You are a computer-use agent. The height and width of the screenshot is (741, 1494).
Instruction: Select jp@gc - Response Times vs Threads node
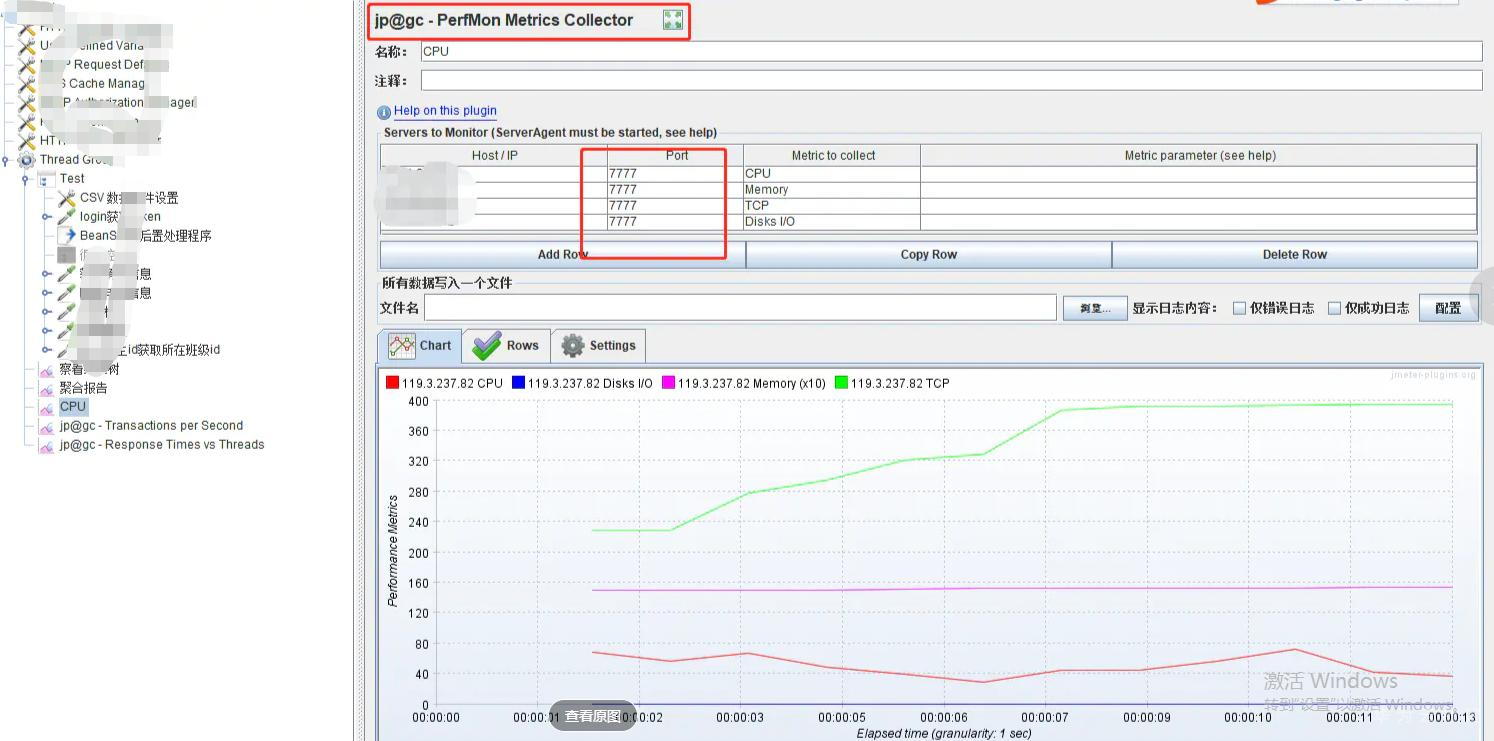coord(162,445)
